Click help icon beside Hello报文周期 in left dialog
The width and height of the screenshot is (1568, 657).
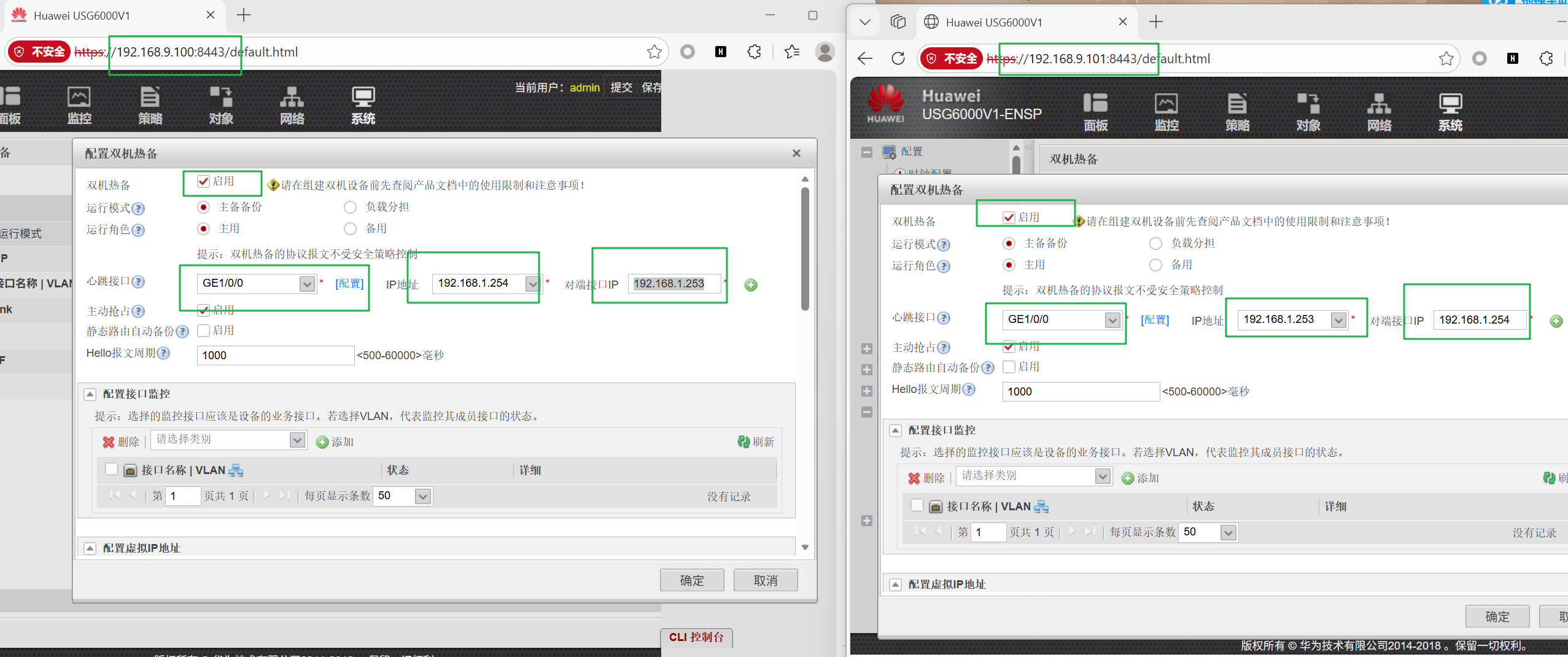point(163,353)
